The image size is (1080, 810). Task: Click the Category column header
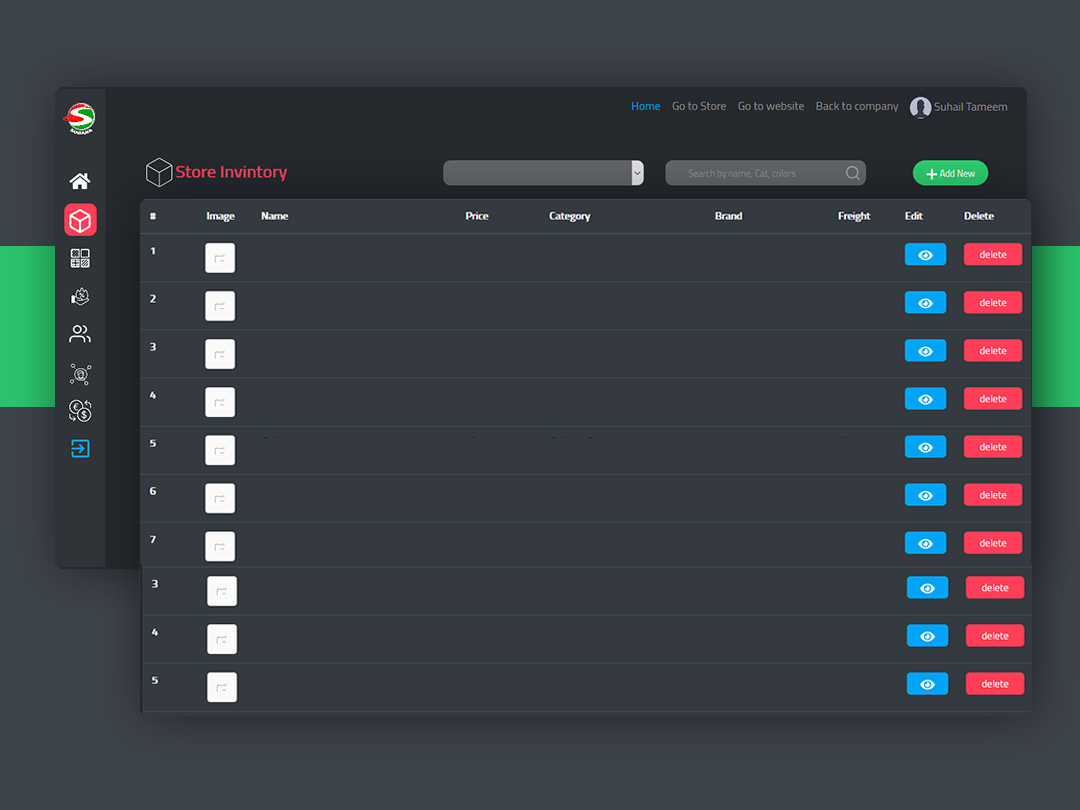[x=569, y=216]
